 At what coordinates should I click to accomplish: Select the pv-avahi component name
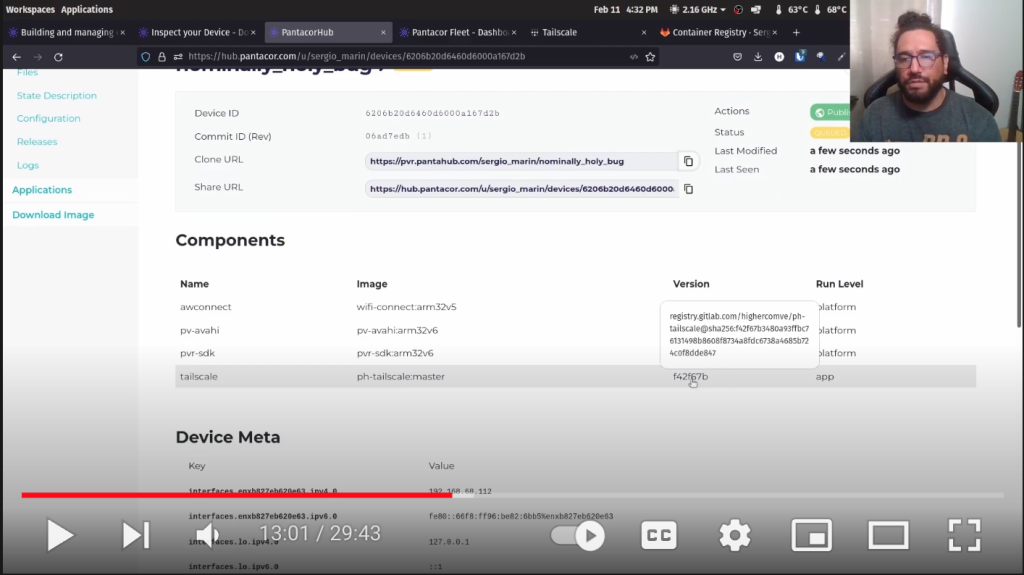[x=200, y=330]
